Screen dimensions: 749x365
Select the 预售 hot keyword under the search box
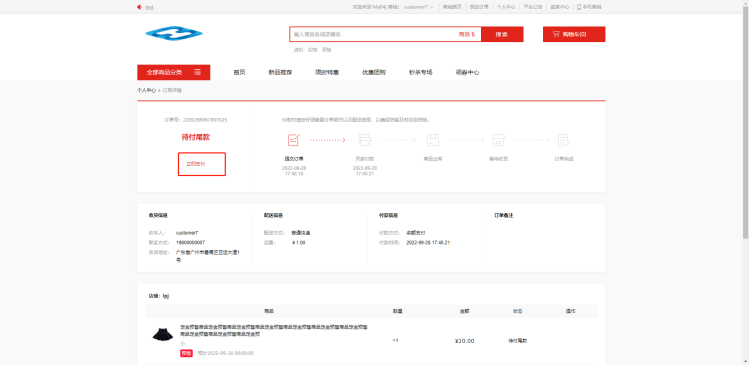(x=326, y=50)
